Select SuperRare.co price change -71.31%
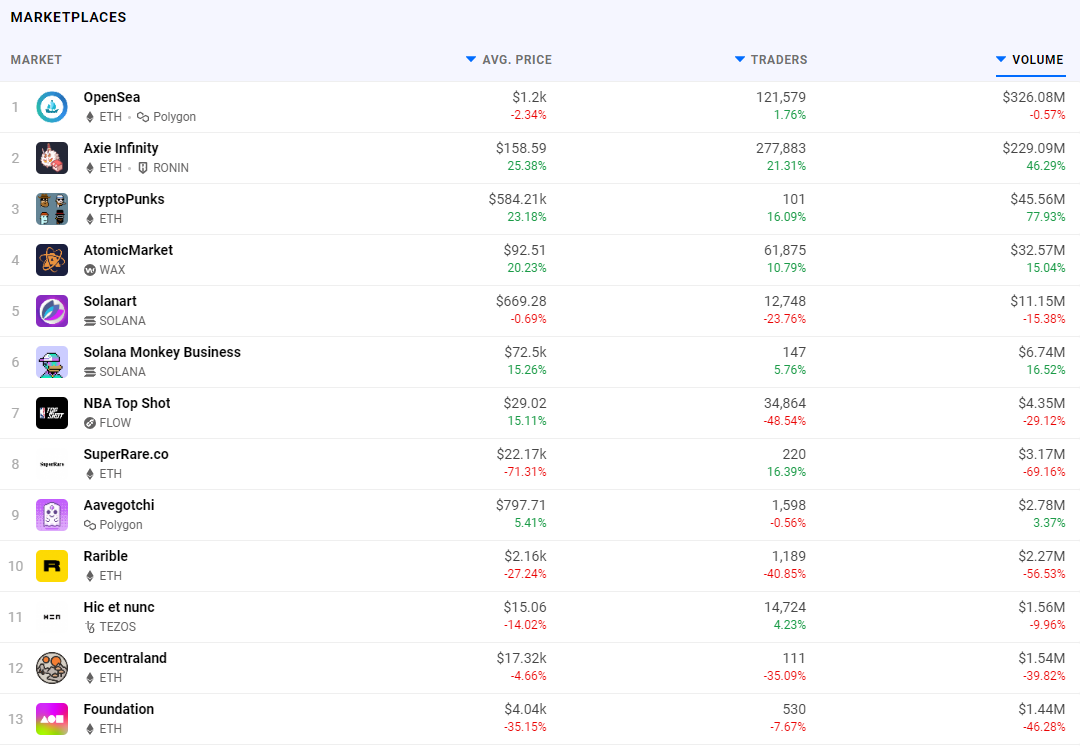 click(525, 472)
